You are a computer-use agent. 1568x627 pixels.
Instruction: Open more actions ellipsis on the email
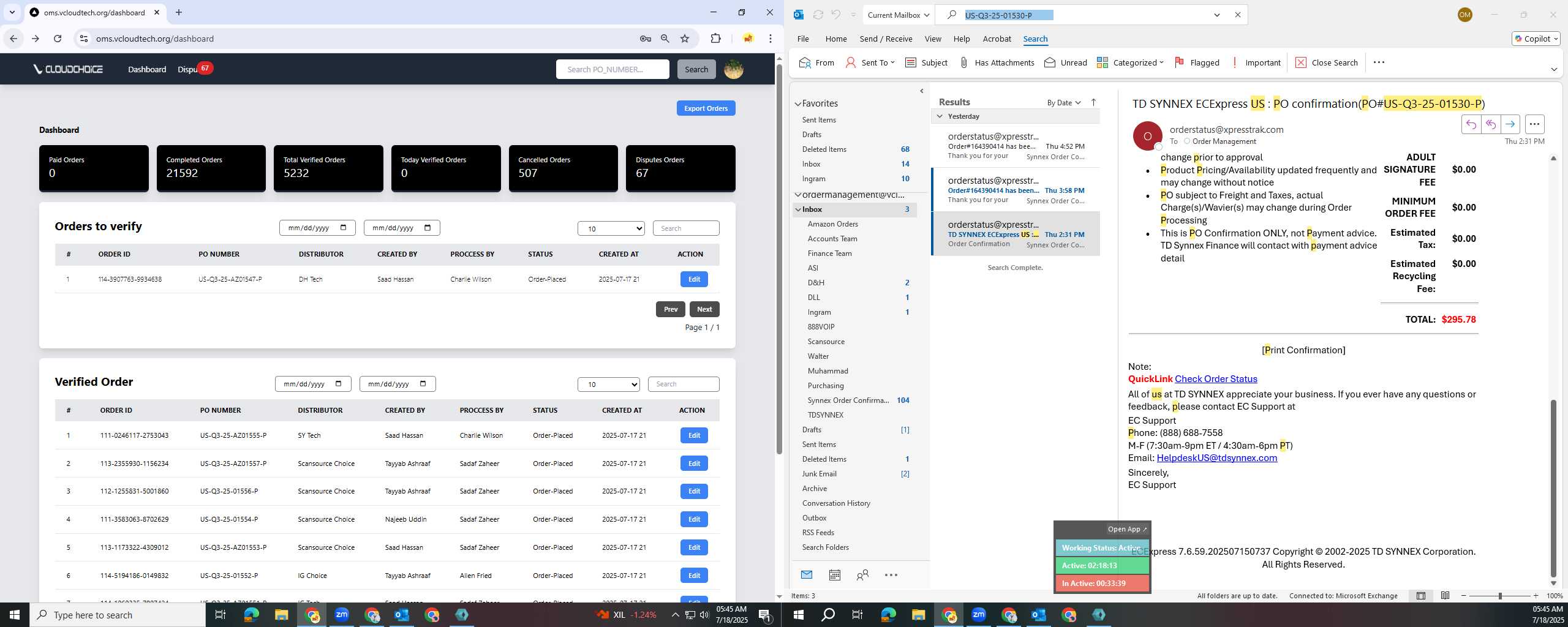click(1534, 124)
